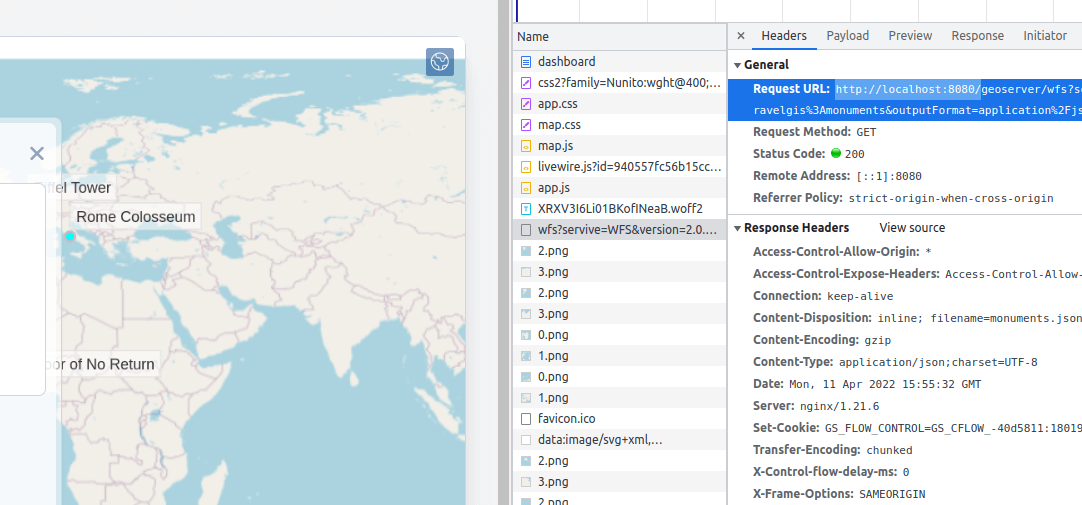Select the favicon.ico request
This screenshot has height=505, width=1082.
[566, 419]
